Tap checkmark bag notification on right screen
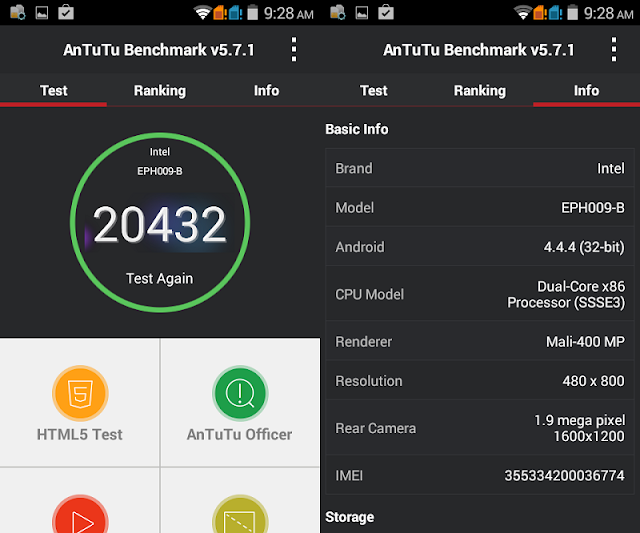640x533 pixels. (386, 12)
